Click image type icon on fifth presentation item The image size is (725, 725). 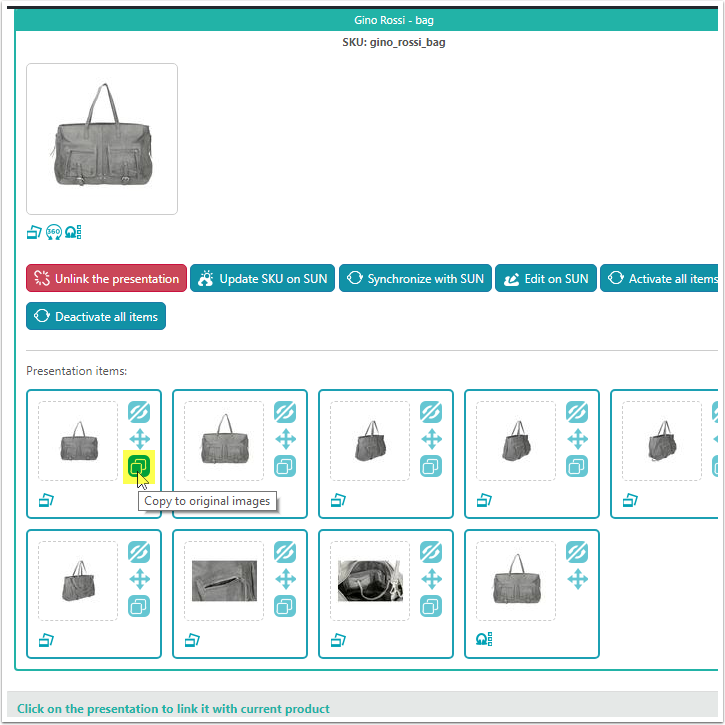tap(630, 500)
